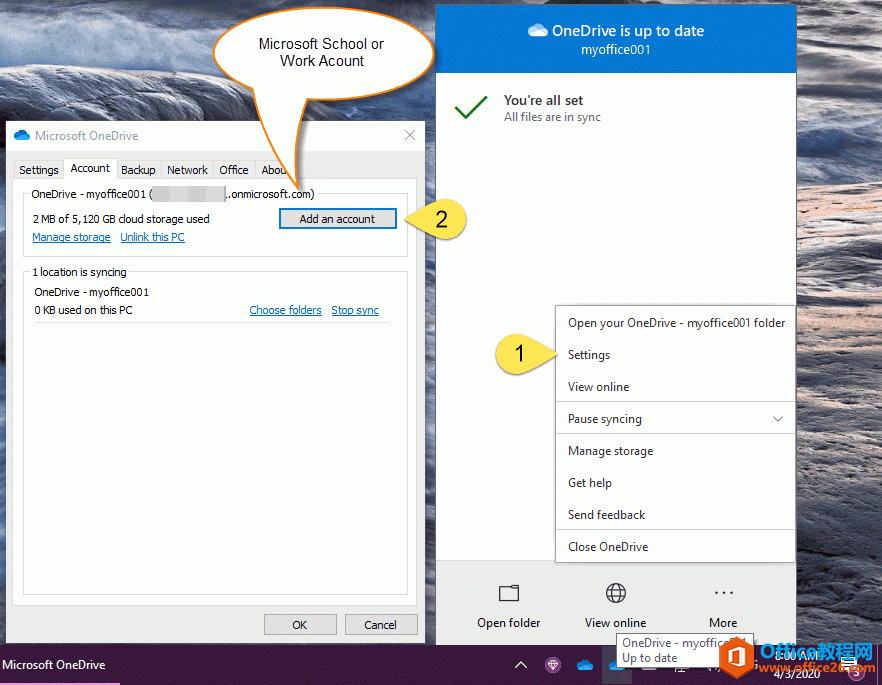Click Unlink this PC
This screenshot has height=685, width=882.
(x=152, y=237)
